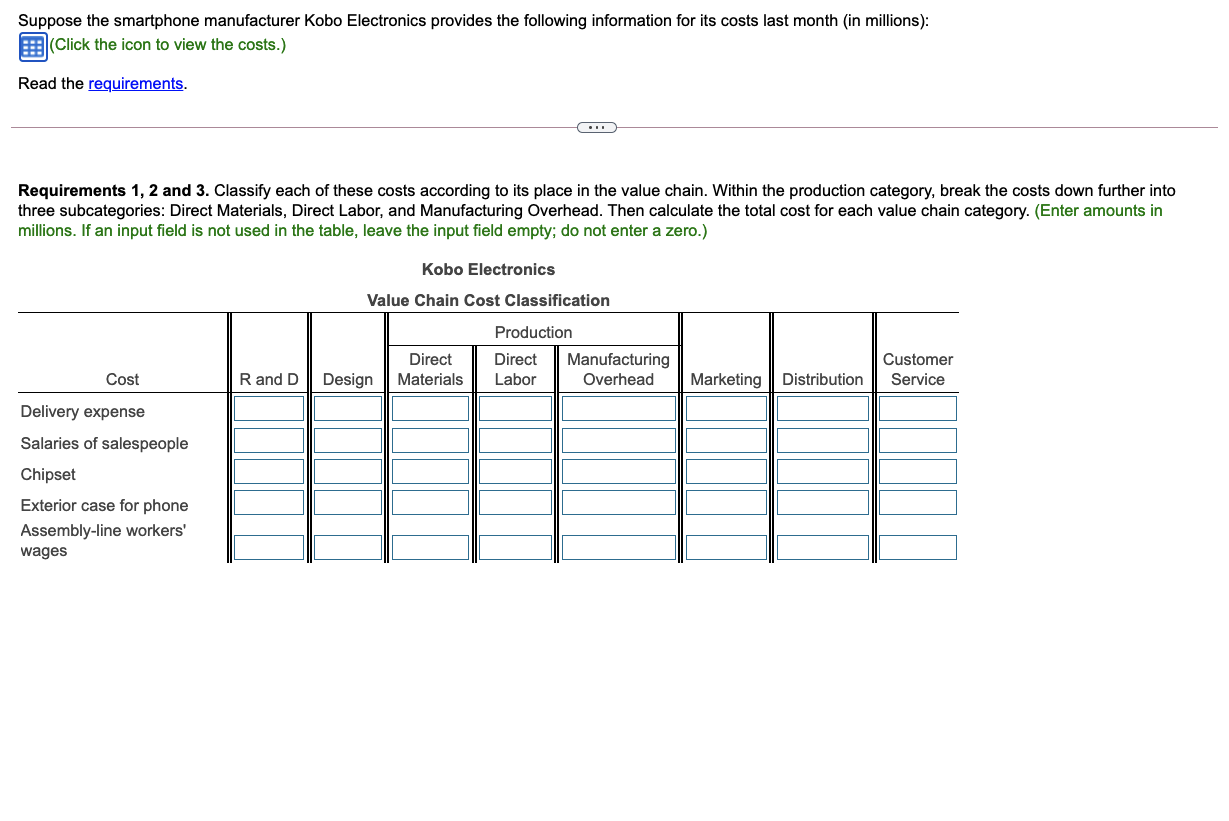Select Manufacturing Overhead field for Delivery expense
The height and width of the screenshot is (821, 1229).
pyautogui.click(x=618, y=408)
